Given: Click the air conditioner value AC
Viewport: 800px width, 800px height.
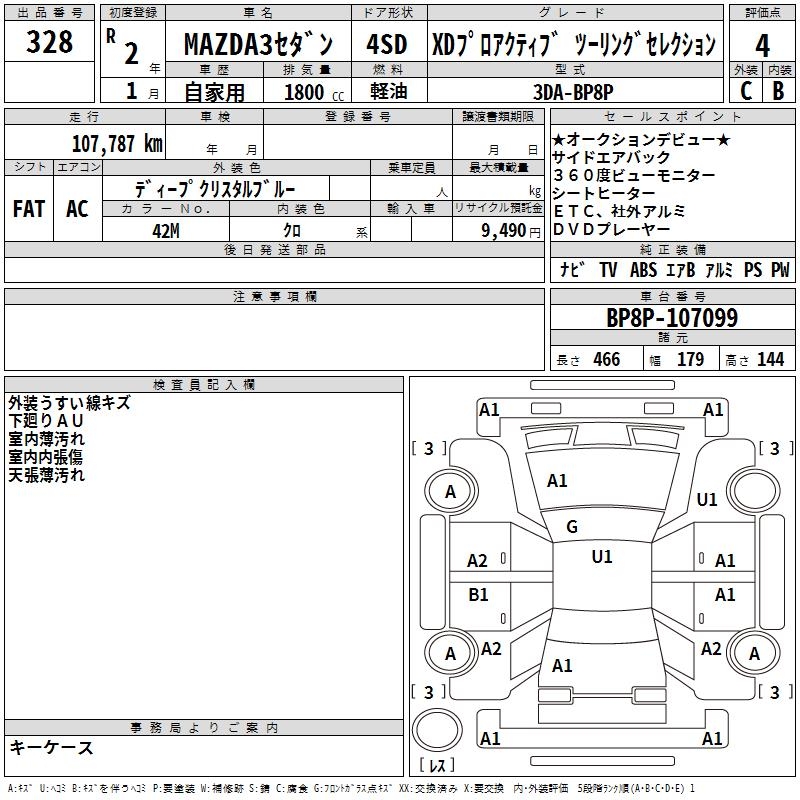Looking at the screenshot, I should [x=77, y=209].
